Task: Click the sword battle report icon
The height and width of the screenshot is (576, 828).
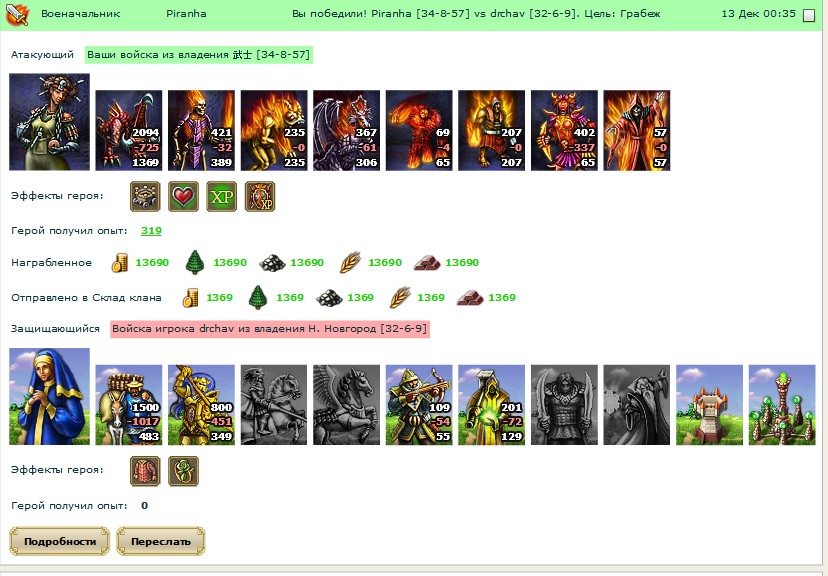Action: pos(16,14)
